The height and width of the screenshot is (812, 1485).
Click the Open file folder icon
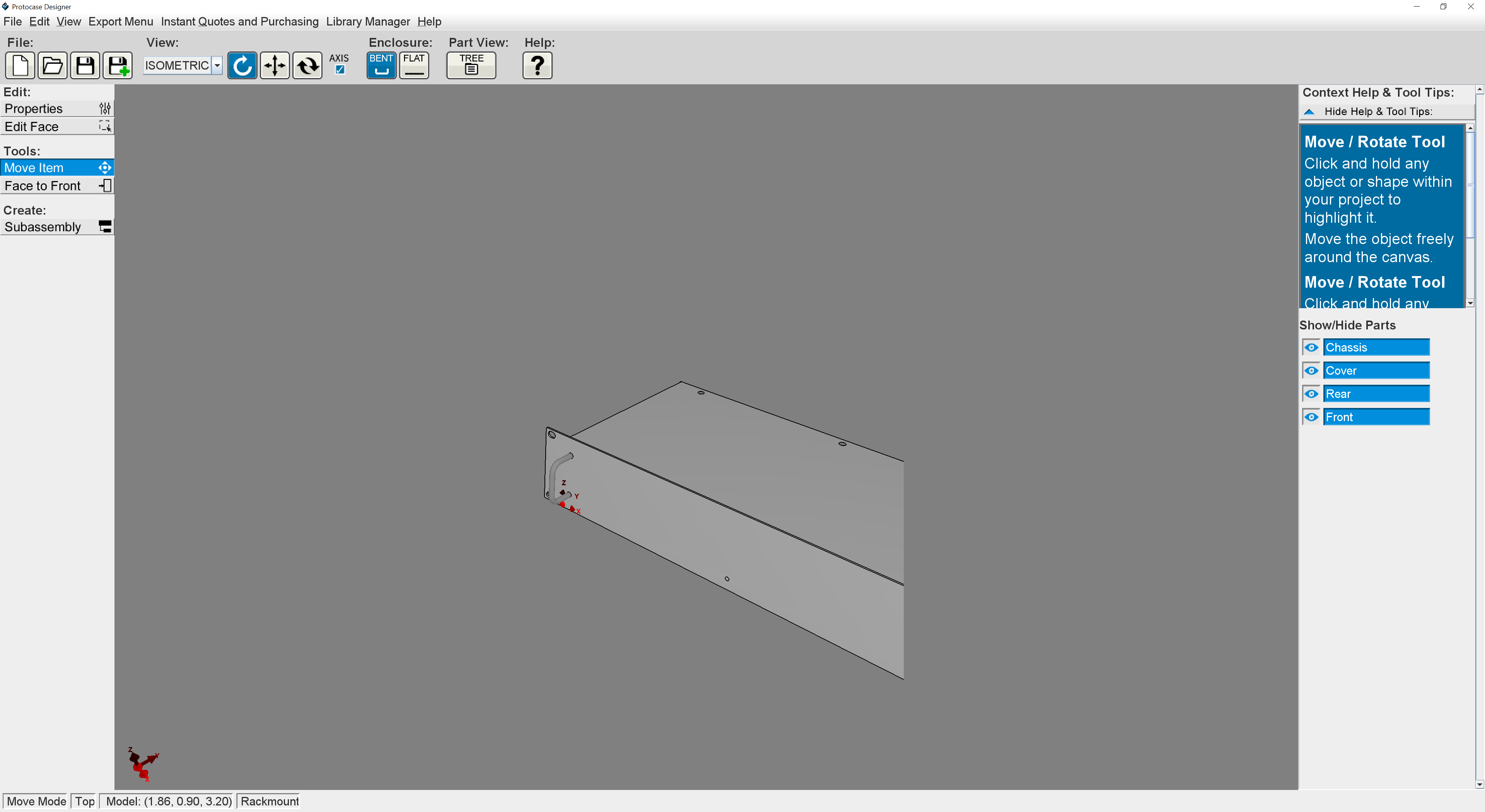point(53,65)
